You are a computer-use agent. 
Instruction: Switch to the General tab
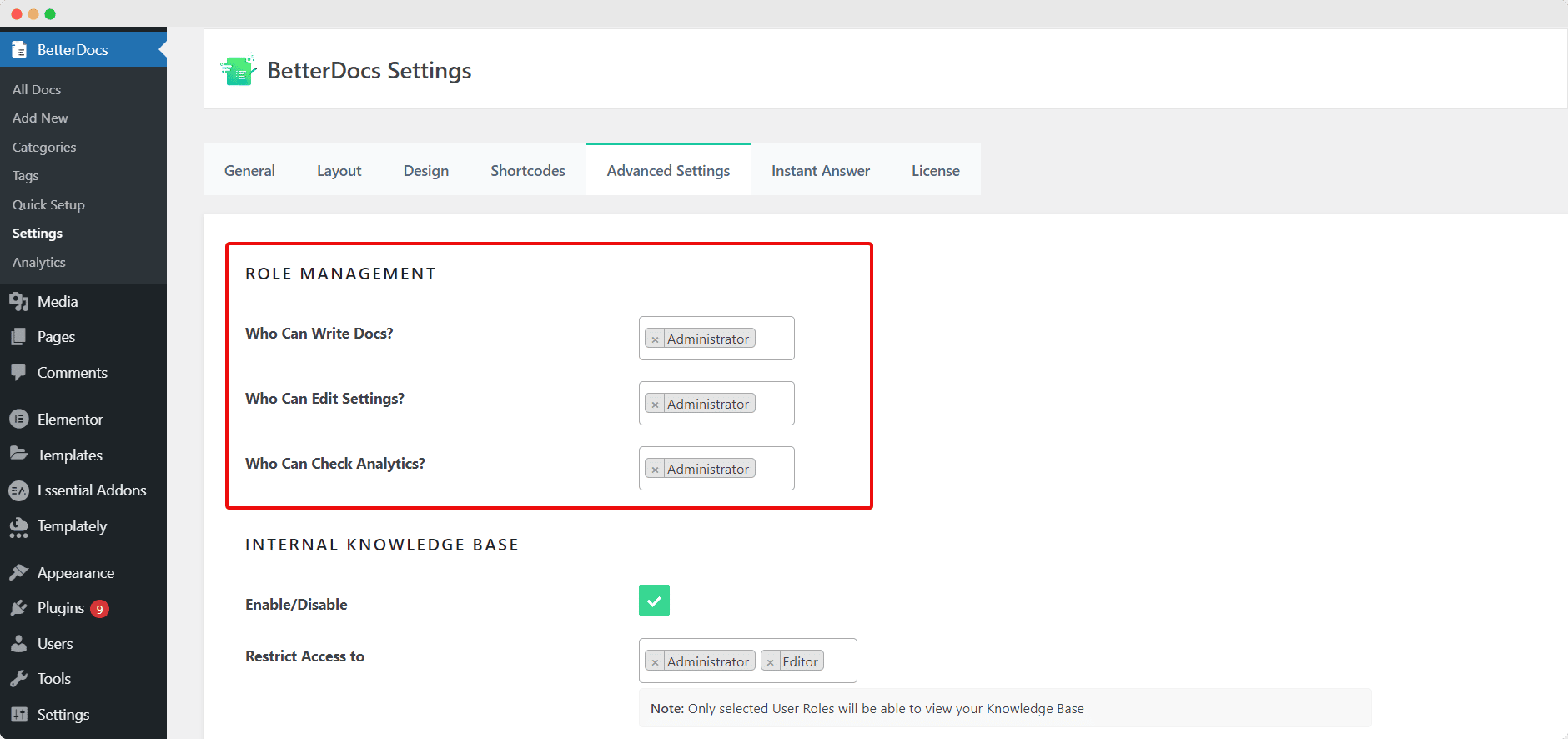(x=249, y=170)
